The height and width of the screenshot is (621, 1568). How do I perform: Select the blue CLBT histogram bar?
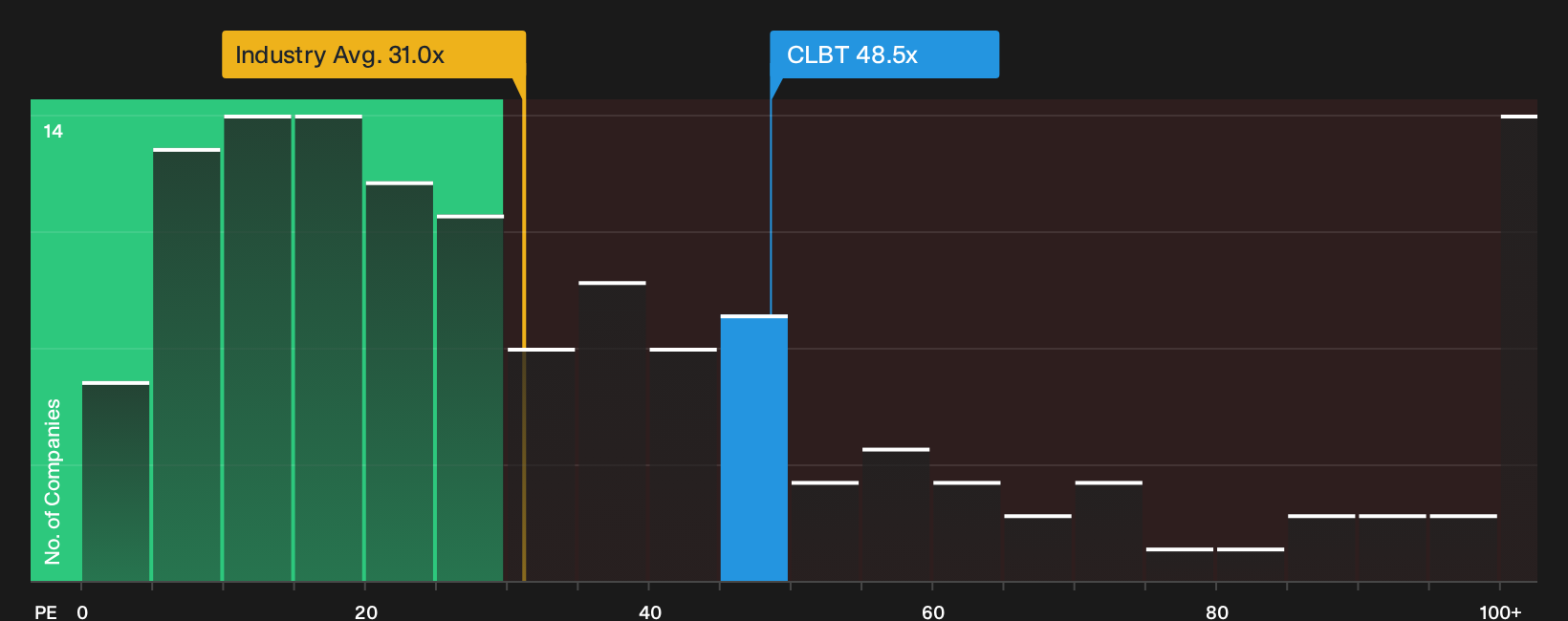(754, 448)
